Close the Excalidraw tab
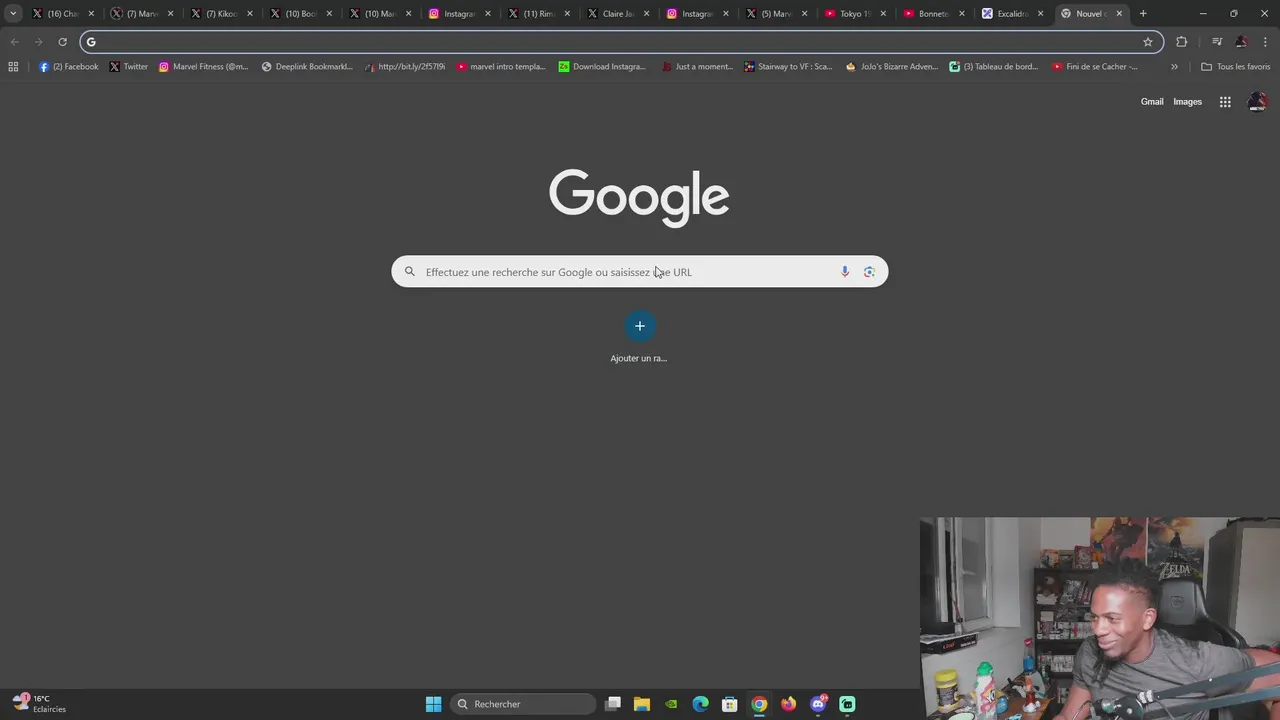 1040,14
